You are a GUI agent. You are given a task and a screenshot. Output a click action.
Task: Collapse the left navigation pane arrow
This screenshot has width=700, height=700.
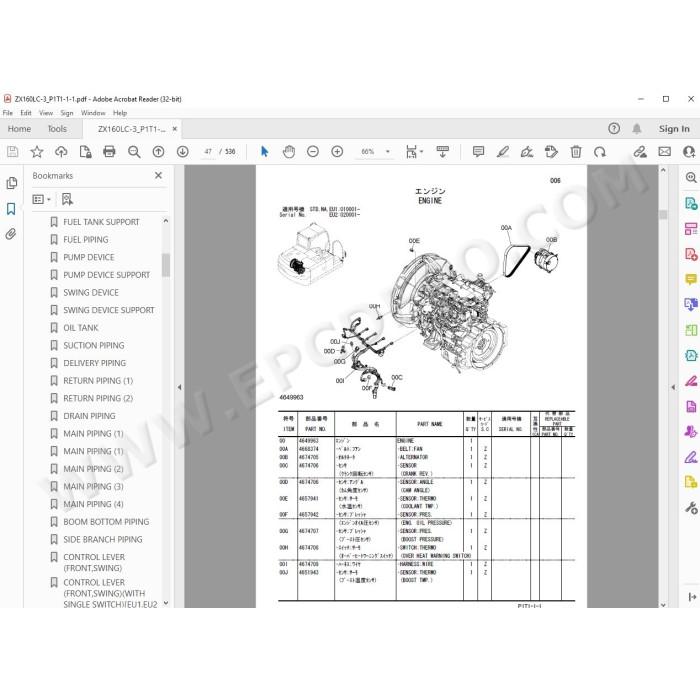[179, 387]
